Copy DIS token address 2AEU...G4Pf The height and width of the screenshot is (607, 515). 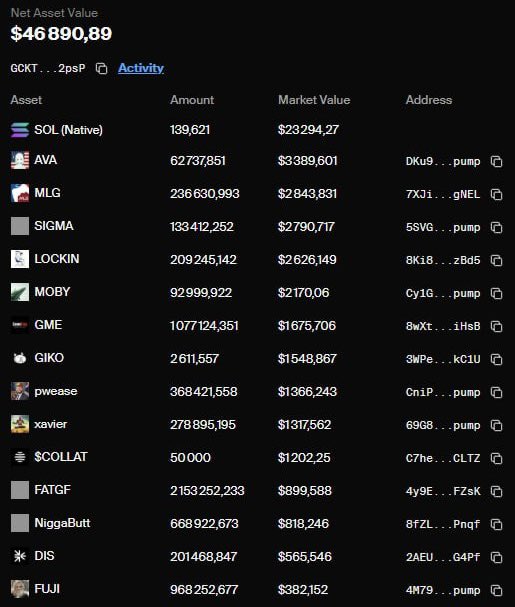[x=496, y=557]
